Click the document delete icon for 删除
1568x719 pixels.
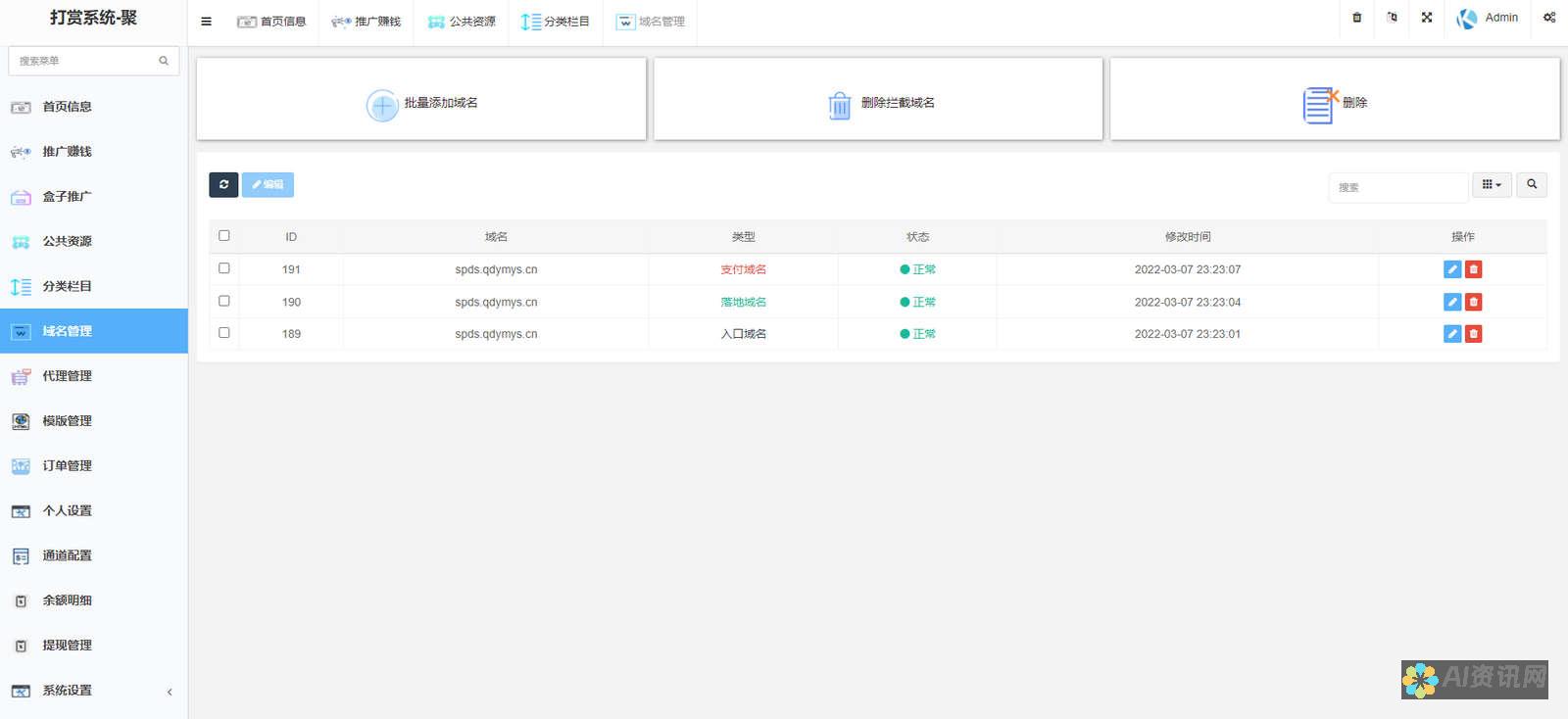pos(1320,105)
